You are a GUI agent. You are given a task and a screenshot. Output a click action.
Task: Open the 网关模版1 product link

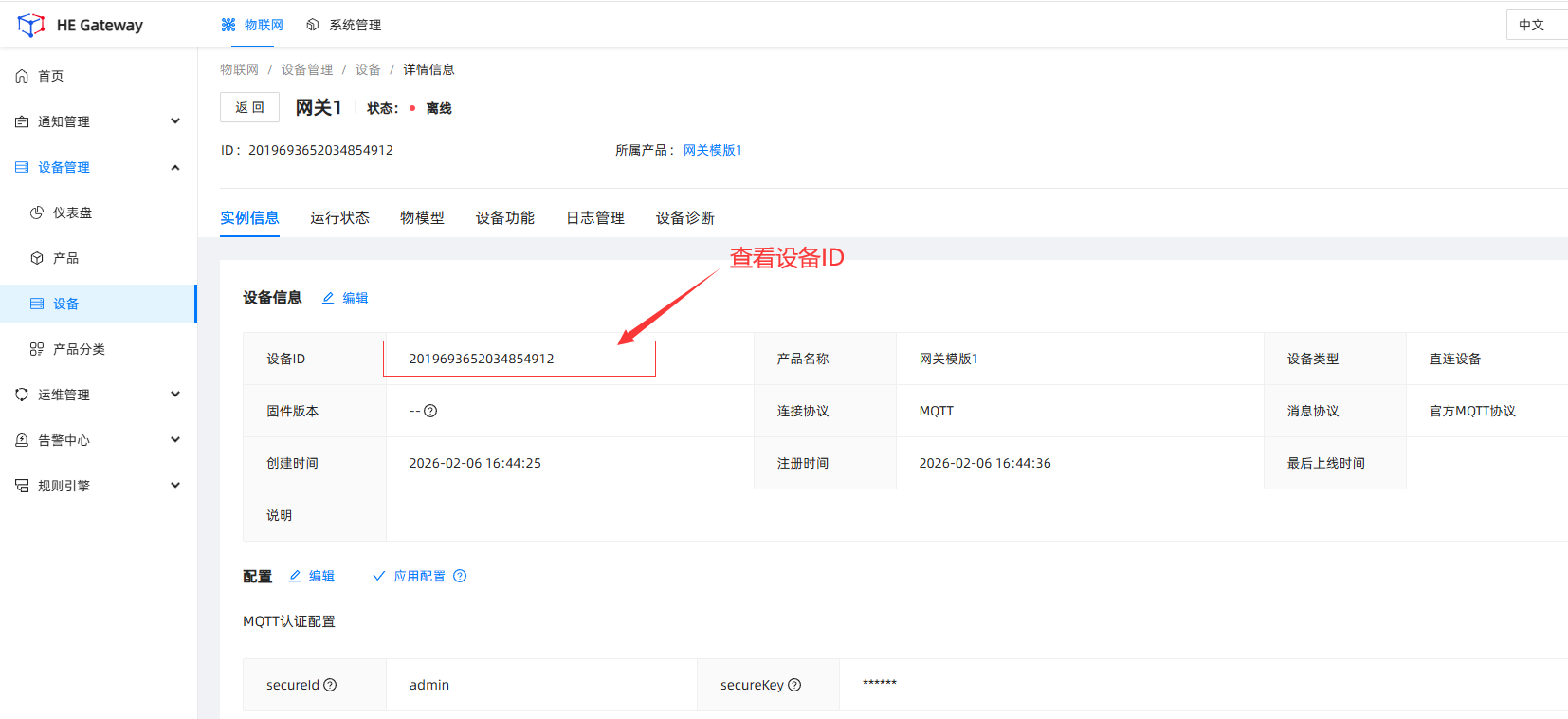pos(712,150)
